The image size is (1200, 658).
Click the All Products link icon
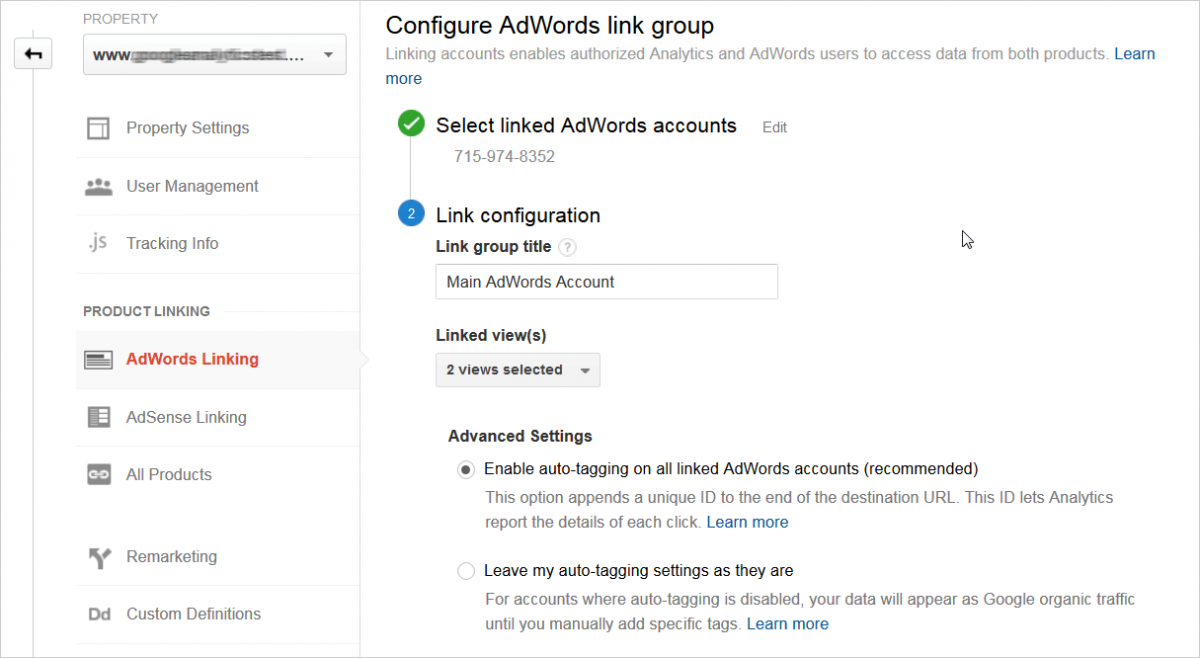(x=98, y=475)
